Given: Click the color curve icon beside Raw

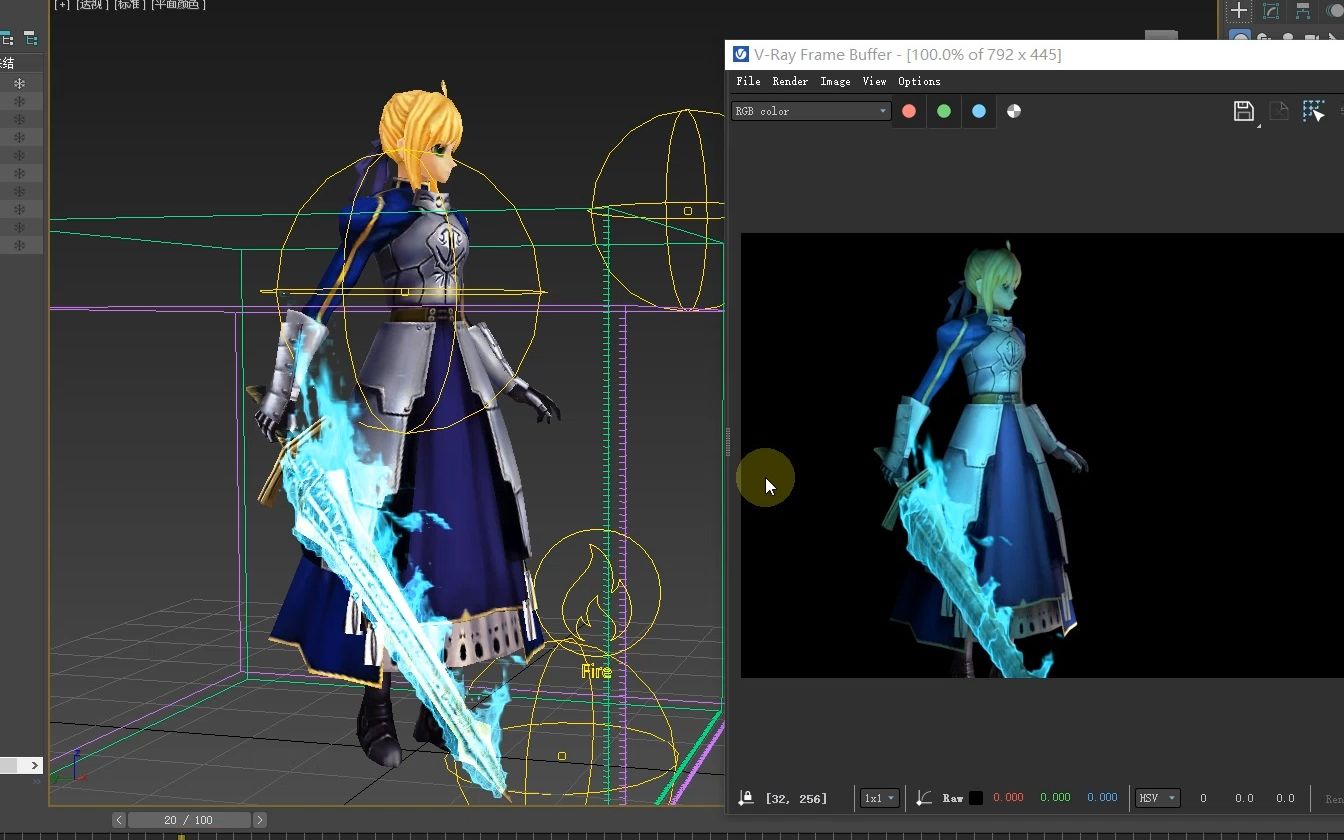Looking at the screenshot, I should tap(924, 798).
